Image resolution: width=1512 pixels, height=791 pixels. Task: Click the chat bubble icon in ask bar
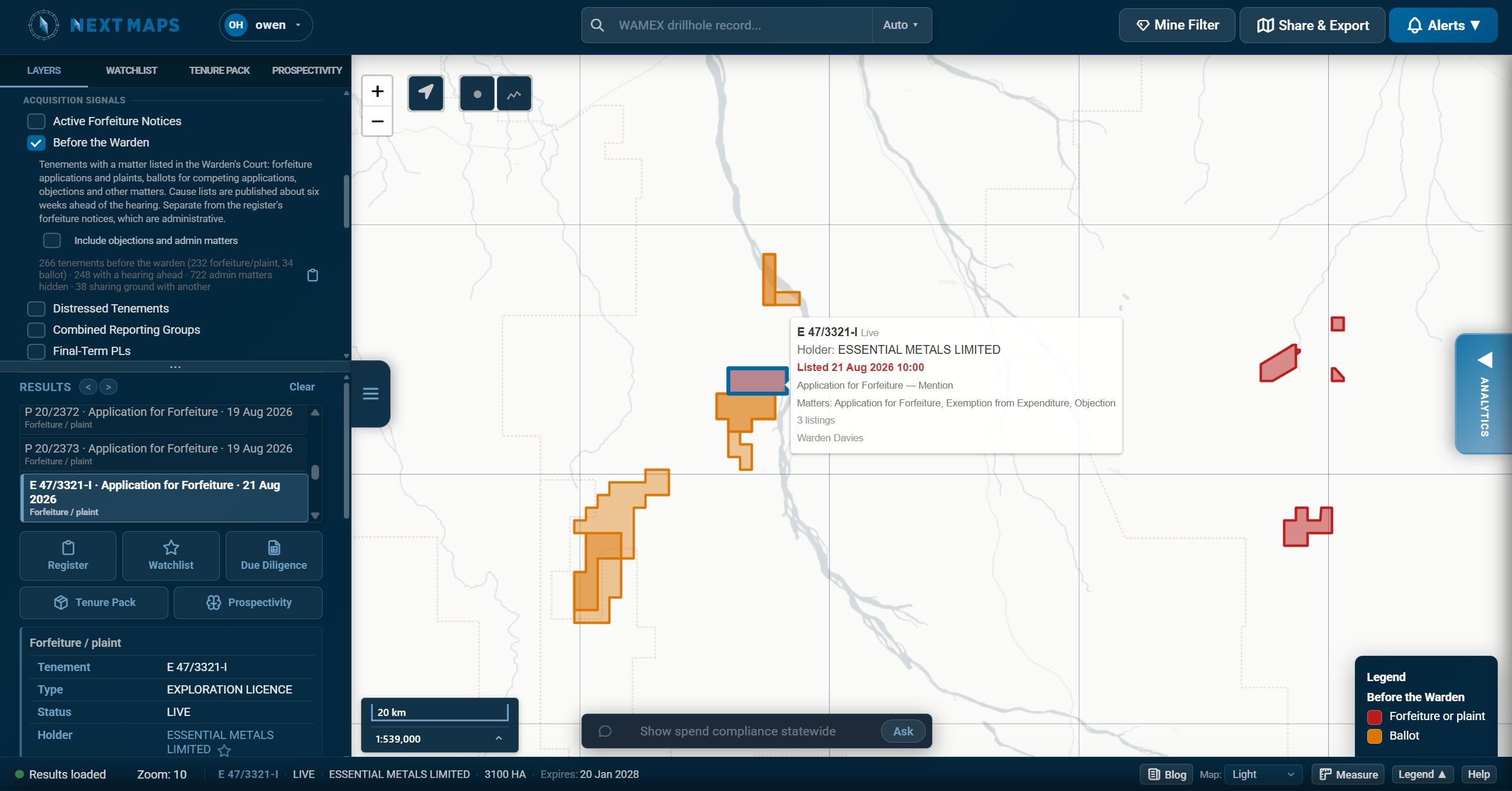[605, 731]
